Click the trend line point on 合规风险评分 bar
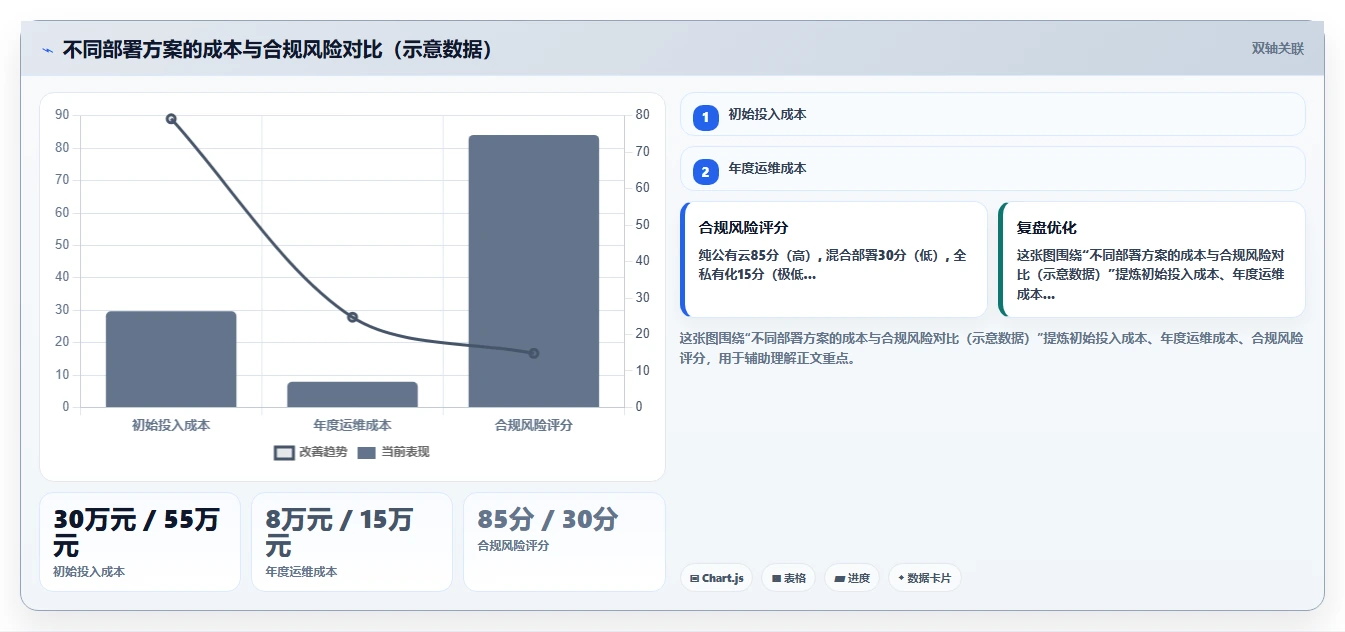1345x632 pixels. click(534, 353)
